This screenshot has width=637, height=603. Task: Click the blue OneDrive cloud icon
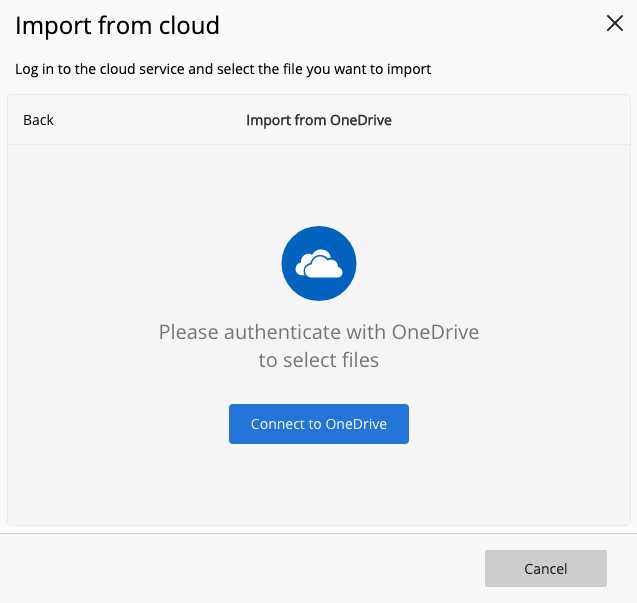point(319,263)
